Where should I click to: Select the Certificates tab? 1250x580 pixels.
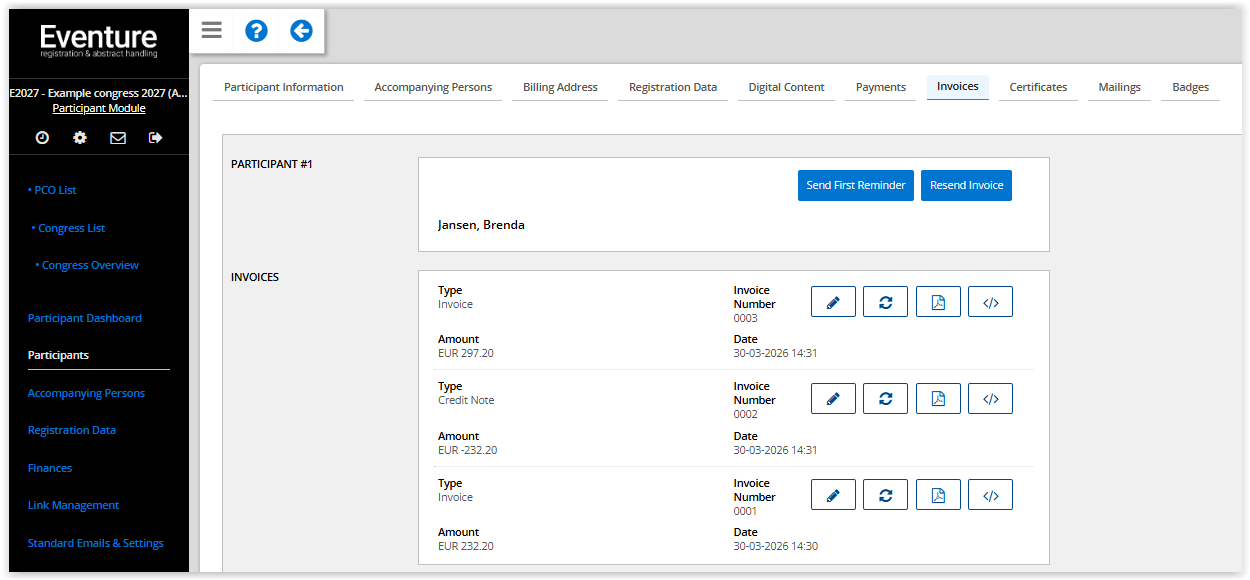click(1038, 87)
